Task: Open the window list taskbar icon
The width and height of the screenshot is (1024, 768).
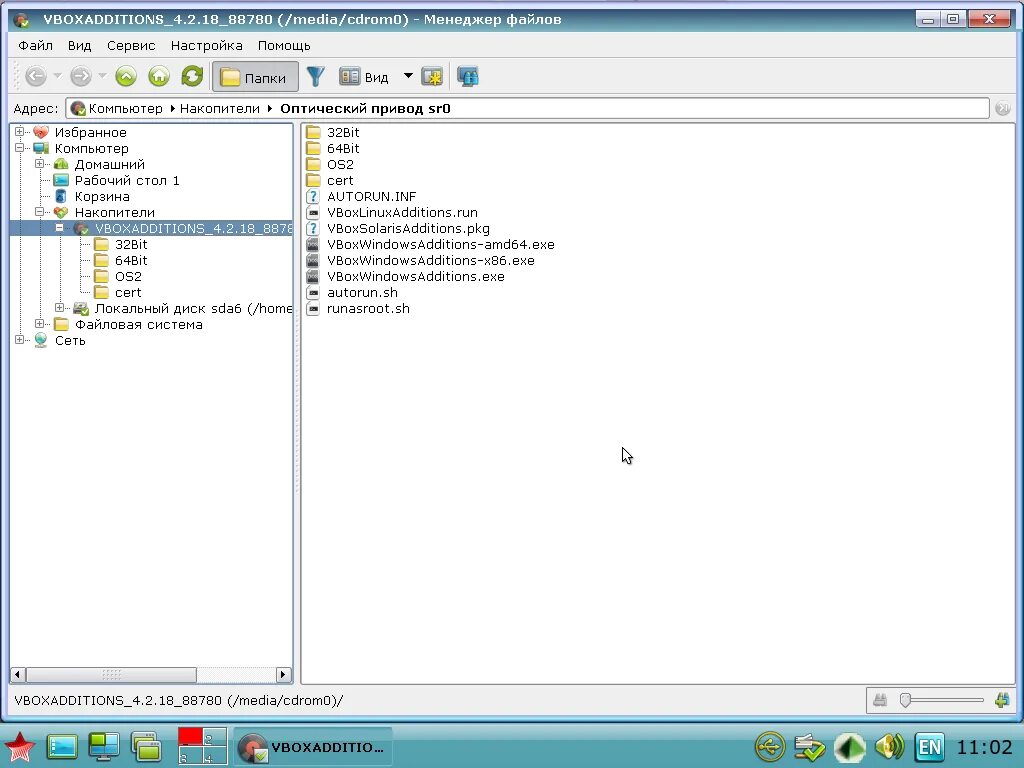Action: (146, 746)
